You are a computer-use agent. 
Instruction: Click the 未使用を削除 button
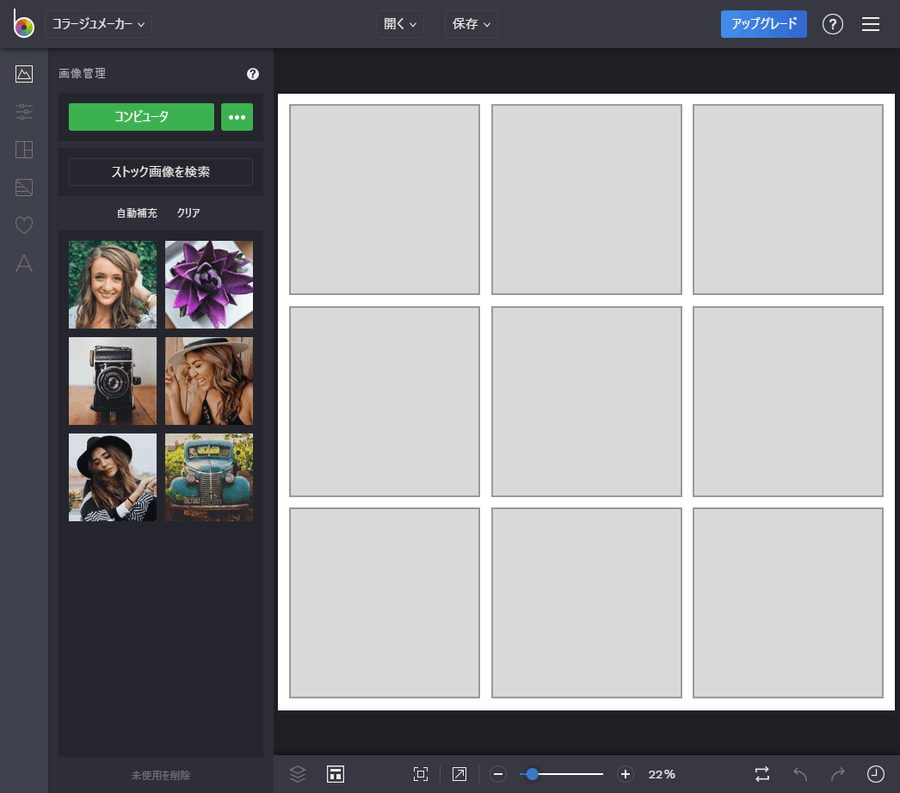161,775
